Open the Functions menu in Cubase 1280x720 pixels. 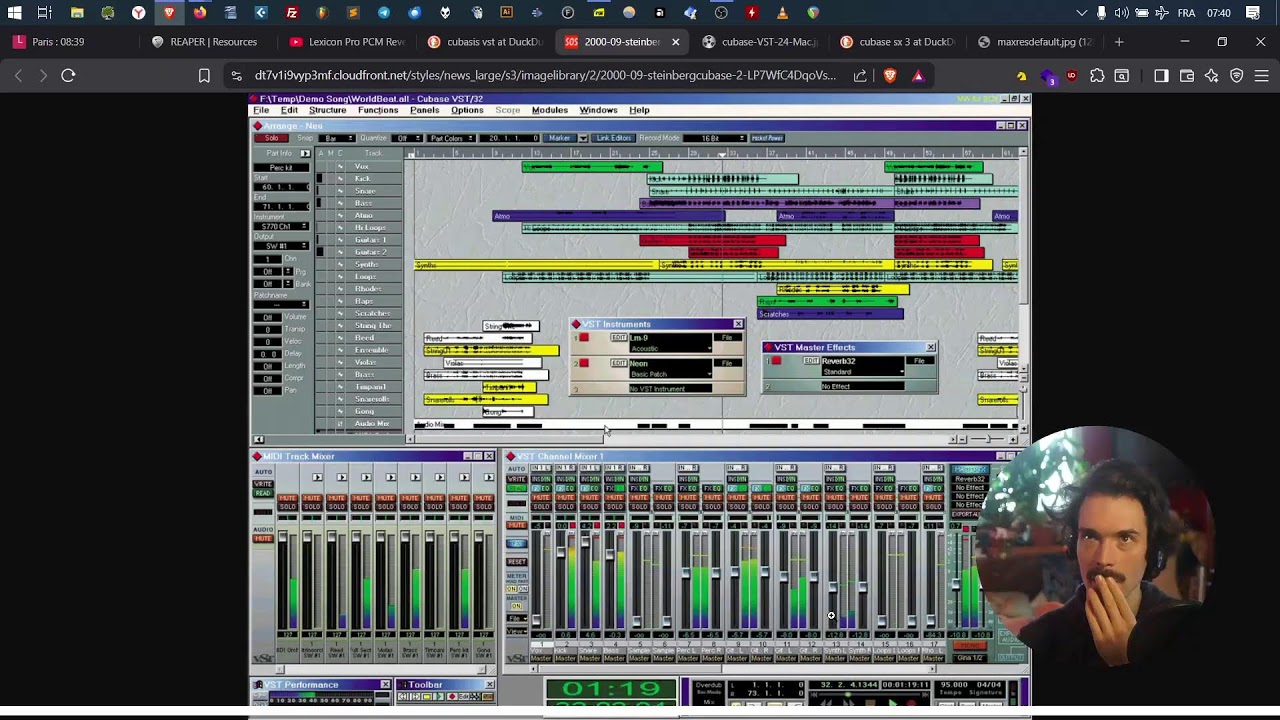point(378,110)
